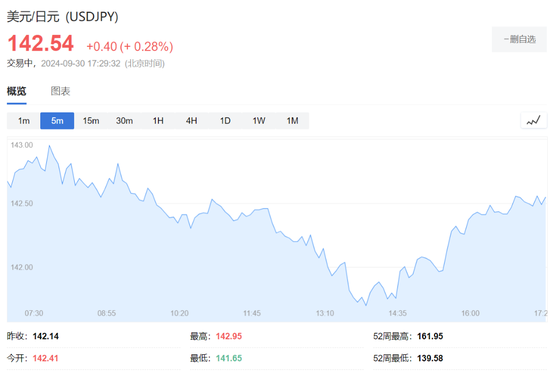
Task: Select the 1H interval
Action: point(158,121)
